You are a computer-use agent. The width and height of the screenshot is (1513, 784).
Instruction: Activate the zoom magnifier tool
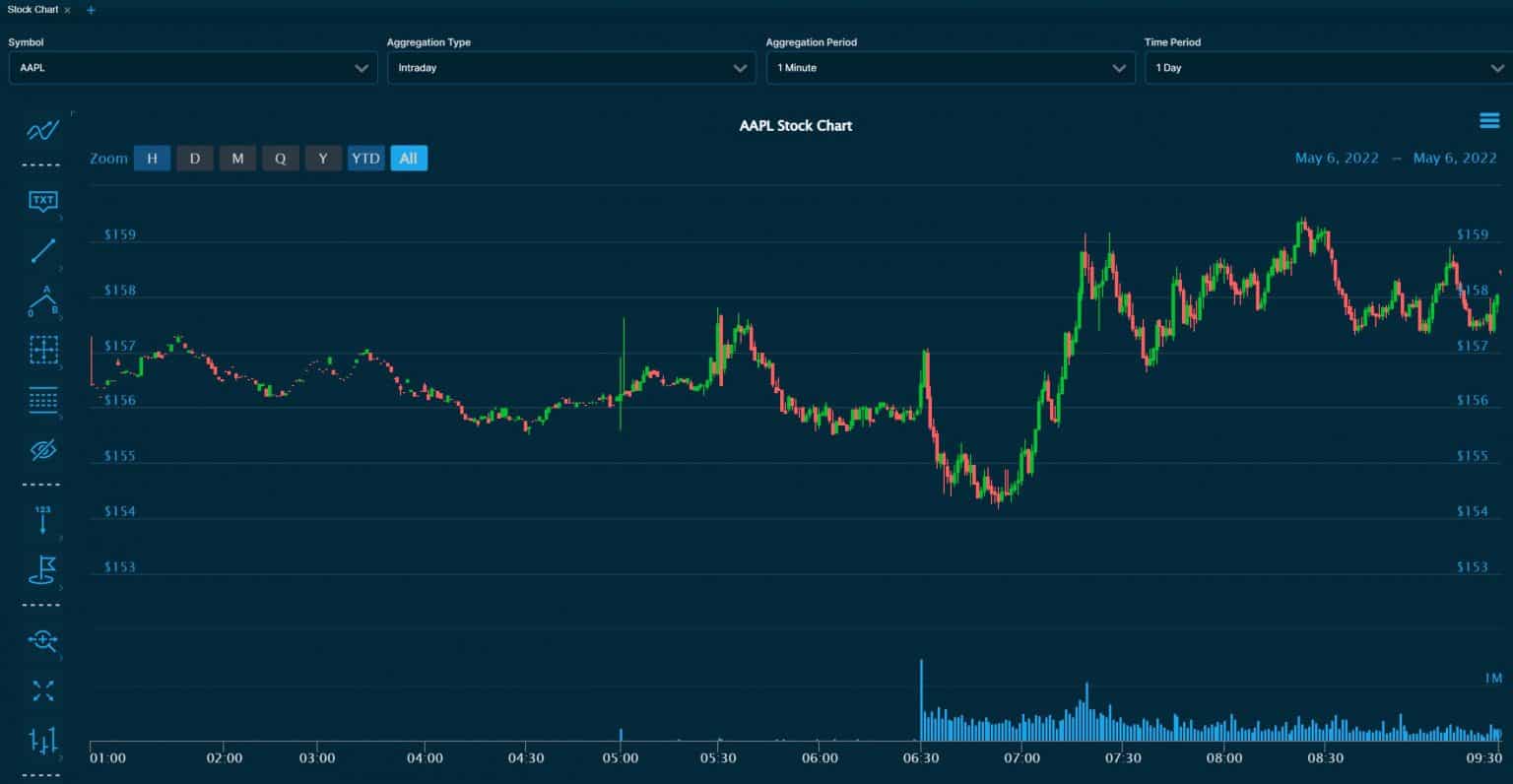point(43,641)
